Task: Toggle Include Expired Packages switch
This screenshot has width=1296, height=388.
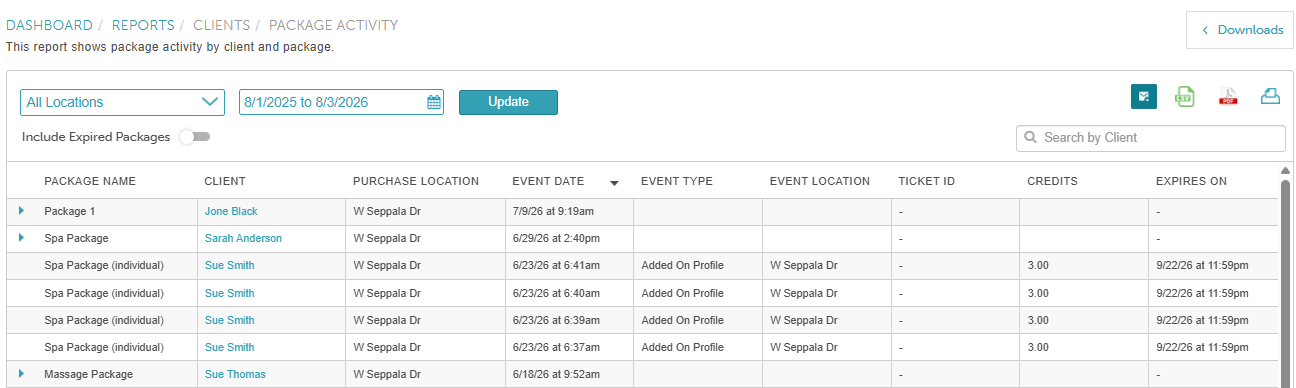Action: click(195, 137)
